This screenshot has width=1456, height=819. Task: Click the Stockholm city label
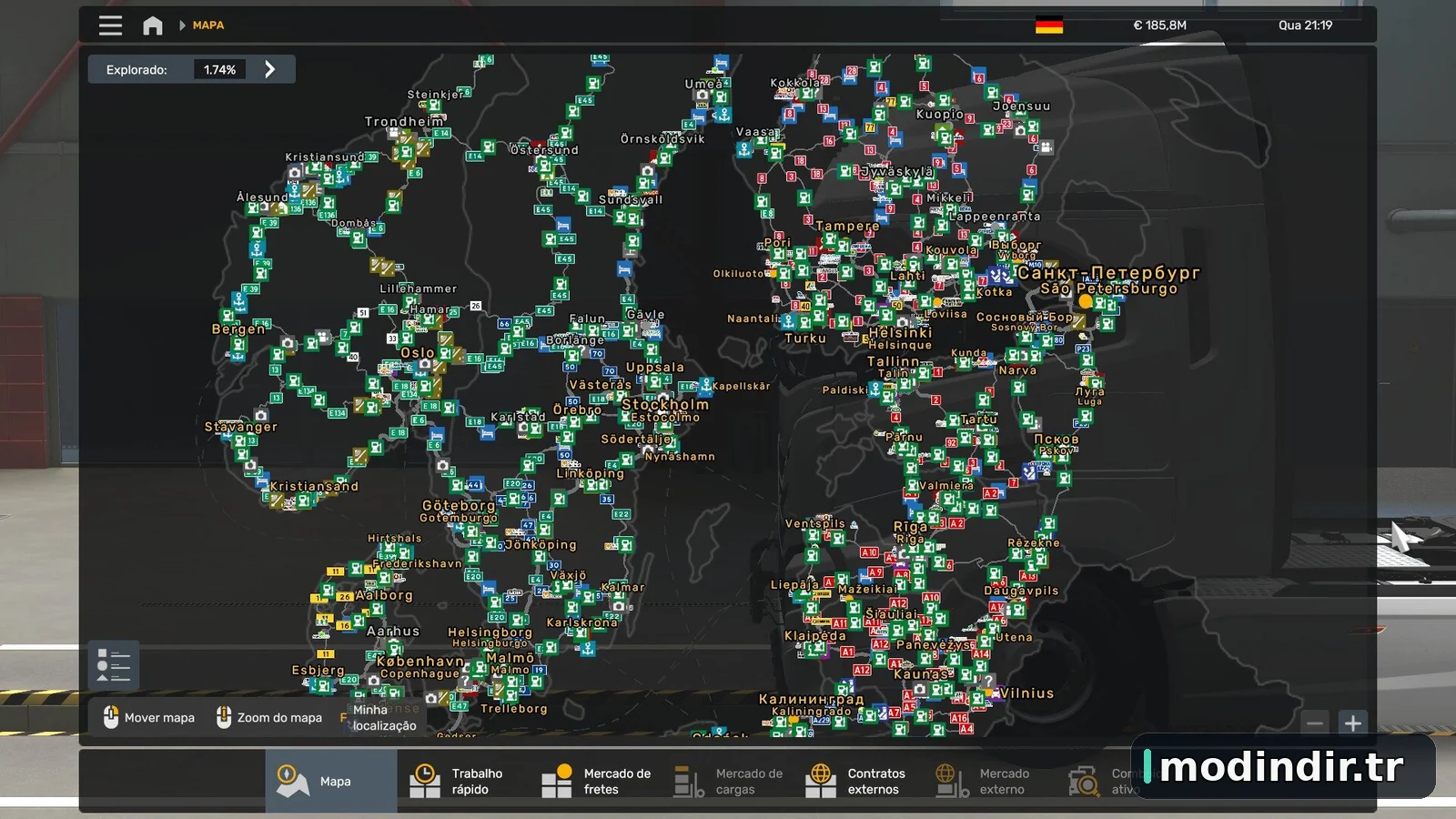pos(665,404)
